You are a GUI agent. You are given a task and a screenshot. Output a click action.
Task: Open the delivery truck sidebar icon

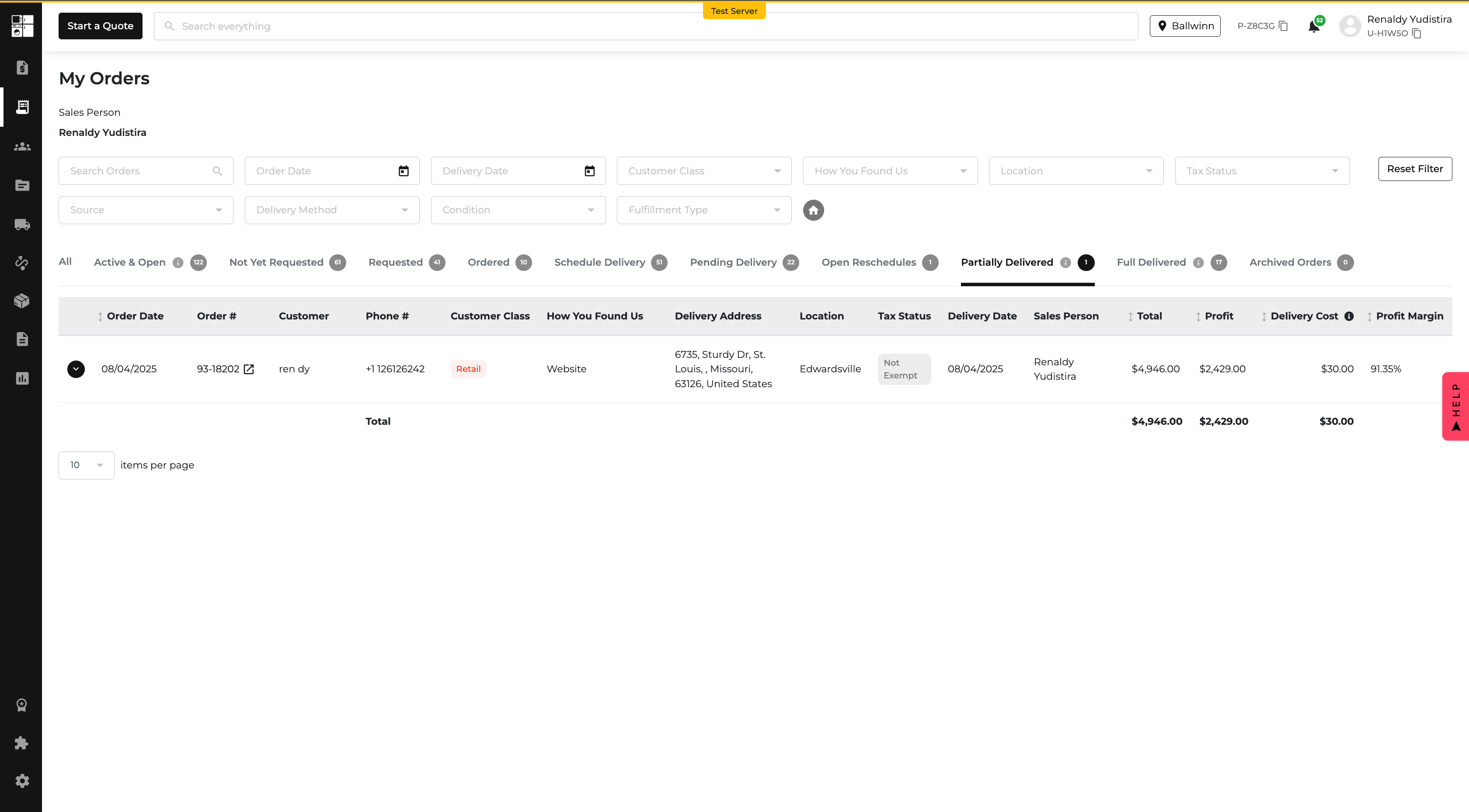[x=22, y=224]
